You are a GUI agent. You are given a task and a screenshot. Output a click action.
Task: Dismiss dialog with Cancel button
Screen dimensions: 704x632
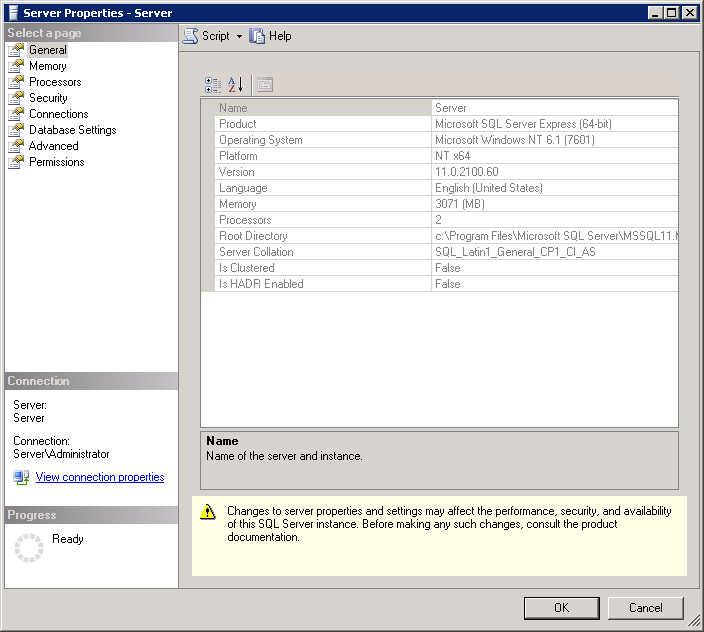point(646,608)
